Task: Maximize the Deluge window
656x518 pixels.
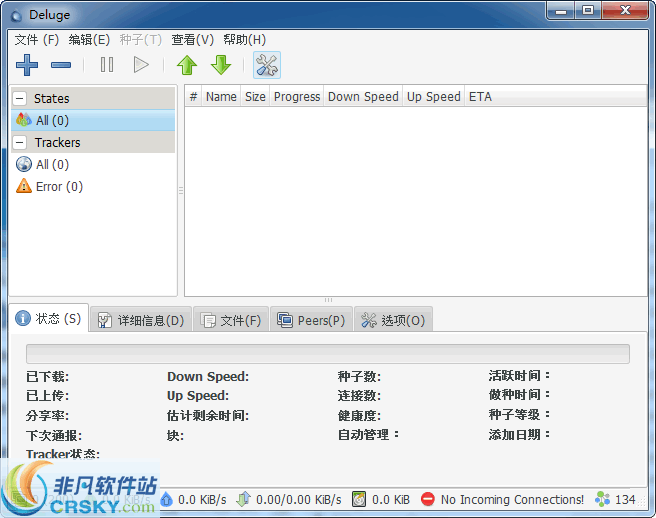Action: [588, 10]
